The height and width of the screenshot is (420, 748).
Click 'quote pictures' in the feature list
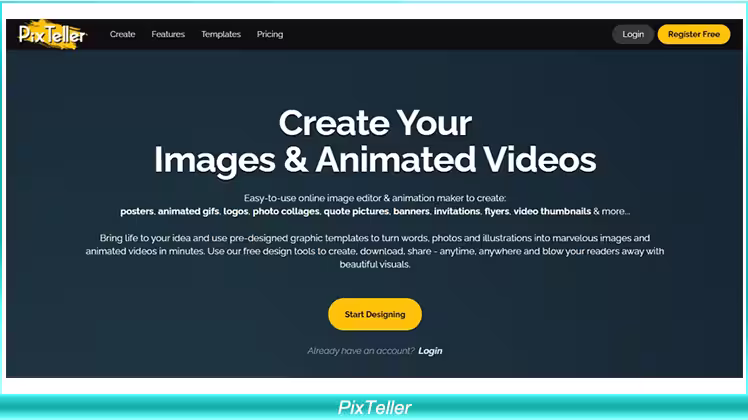(356, 211)
